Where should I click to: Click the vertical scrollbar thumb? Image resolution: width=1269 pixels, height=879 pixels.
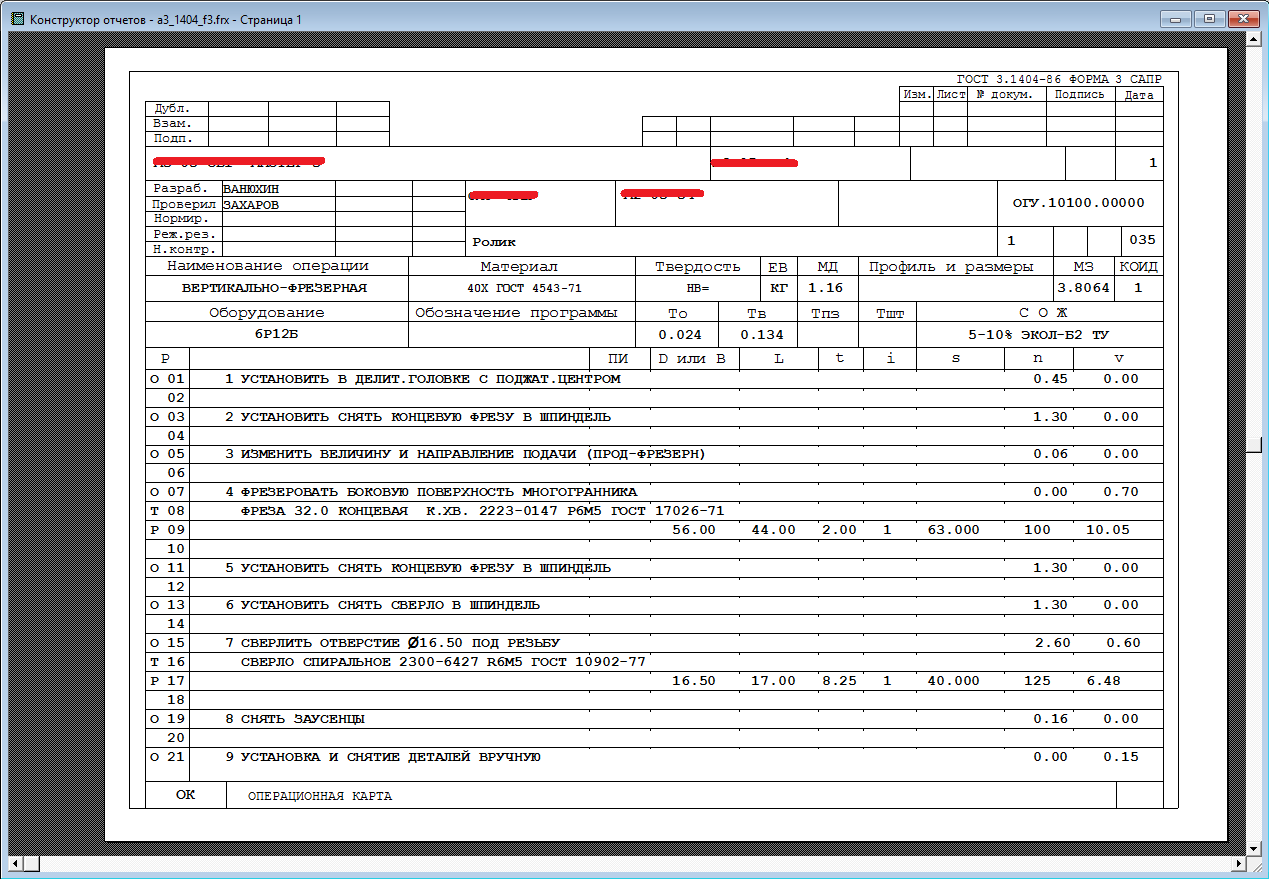pos(1255,445)
